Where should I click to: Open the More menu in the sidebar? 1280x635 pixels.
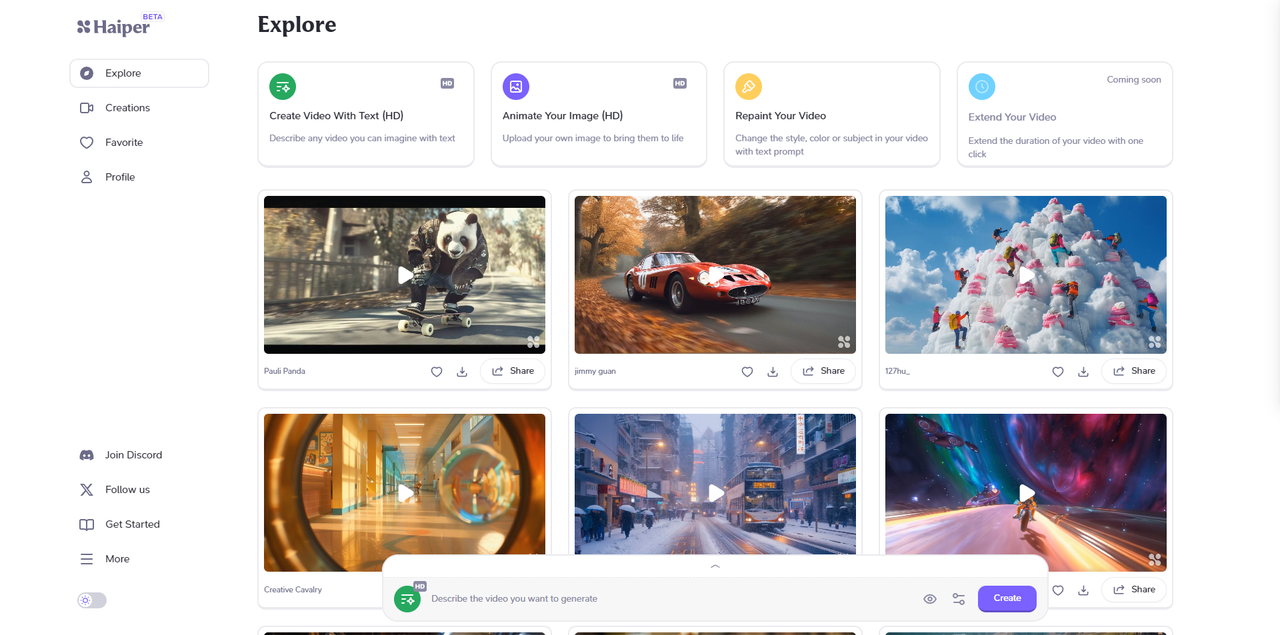point(117,559)
